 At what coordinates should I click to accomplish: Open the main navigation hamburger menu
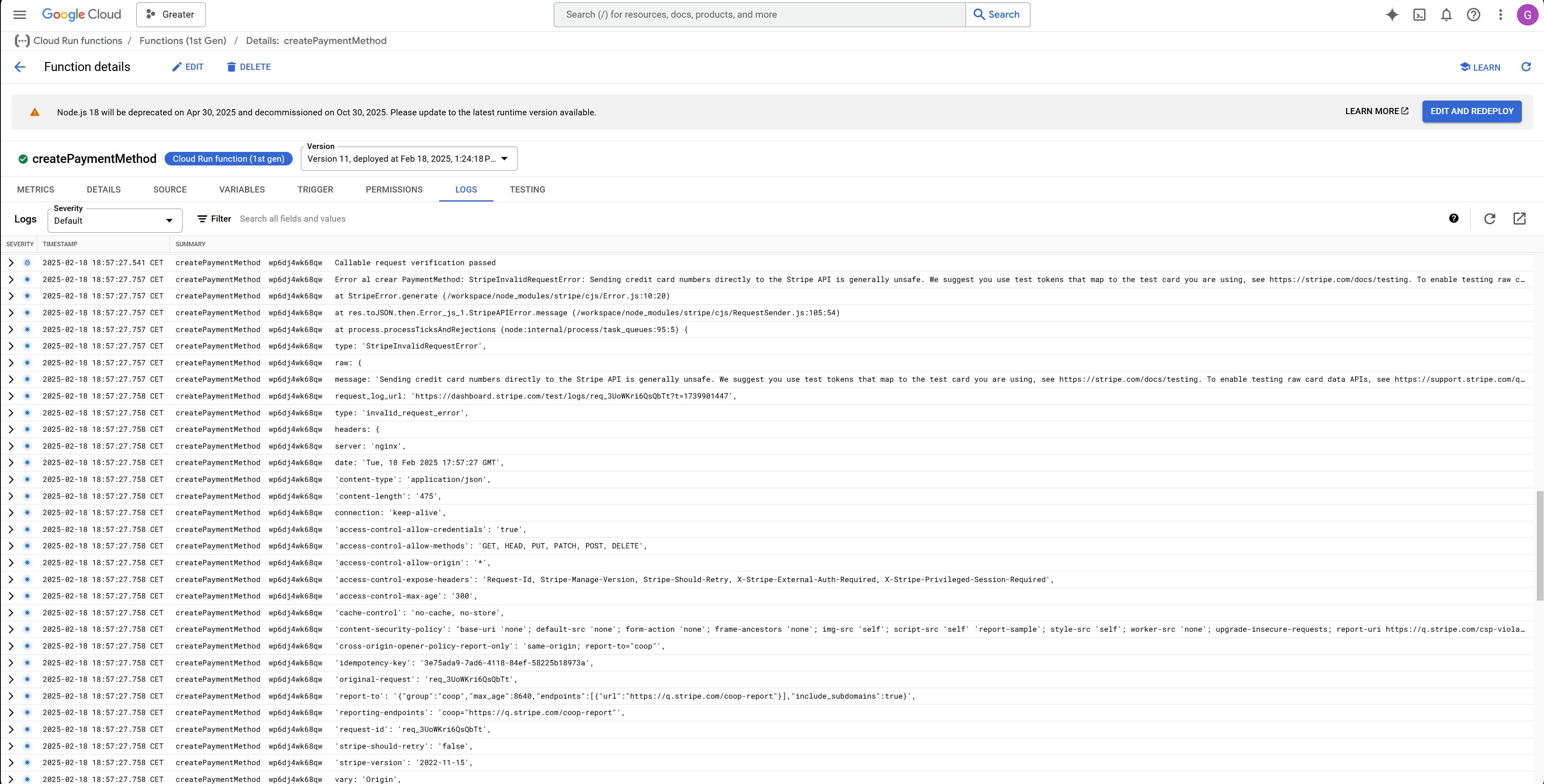click(20, 14)
